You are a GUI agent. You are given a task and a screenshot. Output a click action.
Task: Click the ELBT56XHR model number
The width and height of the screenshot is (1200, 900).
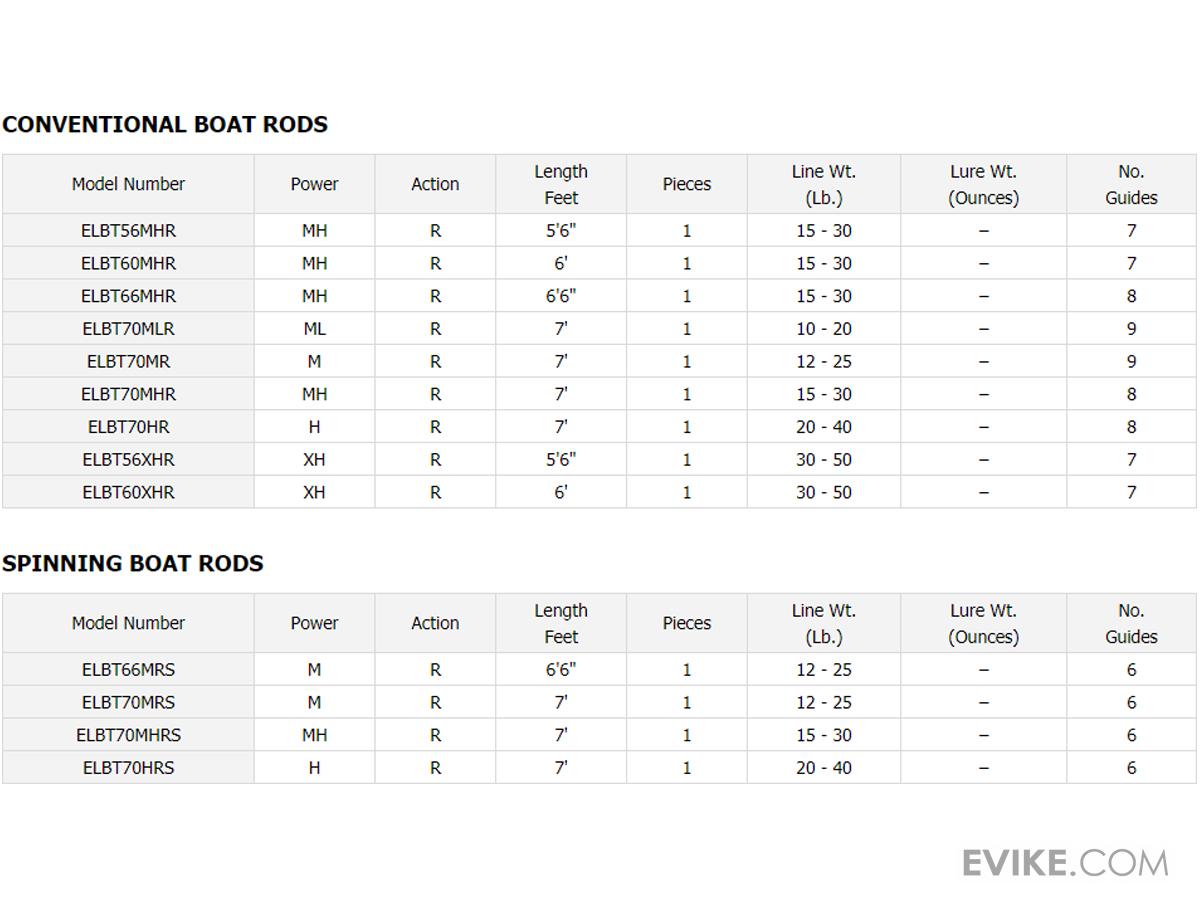point(128,460)
